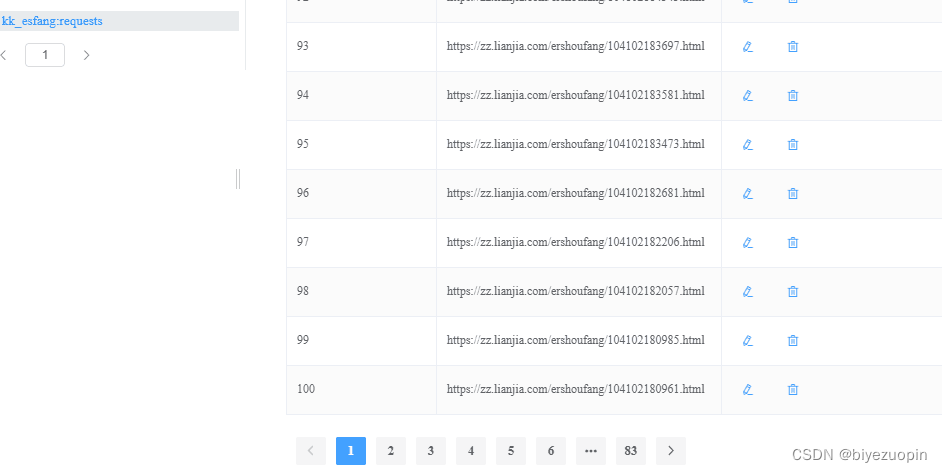The height and width of the screenshot is (472, 942).
Task: Jump to page 4 of results
Action: (x=471, y=451)
